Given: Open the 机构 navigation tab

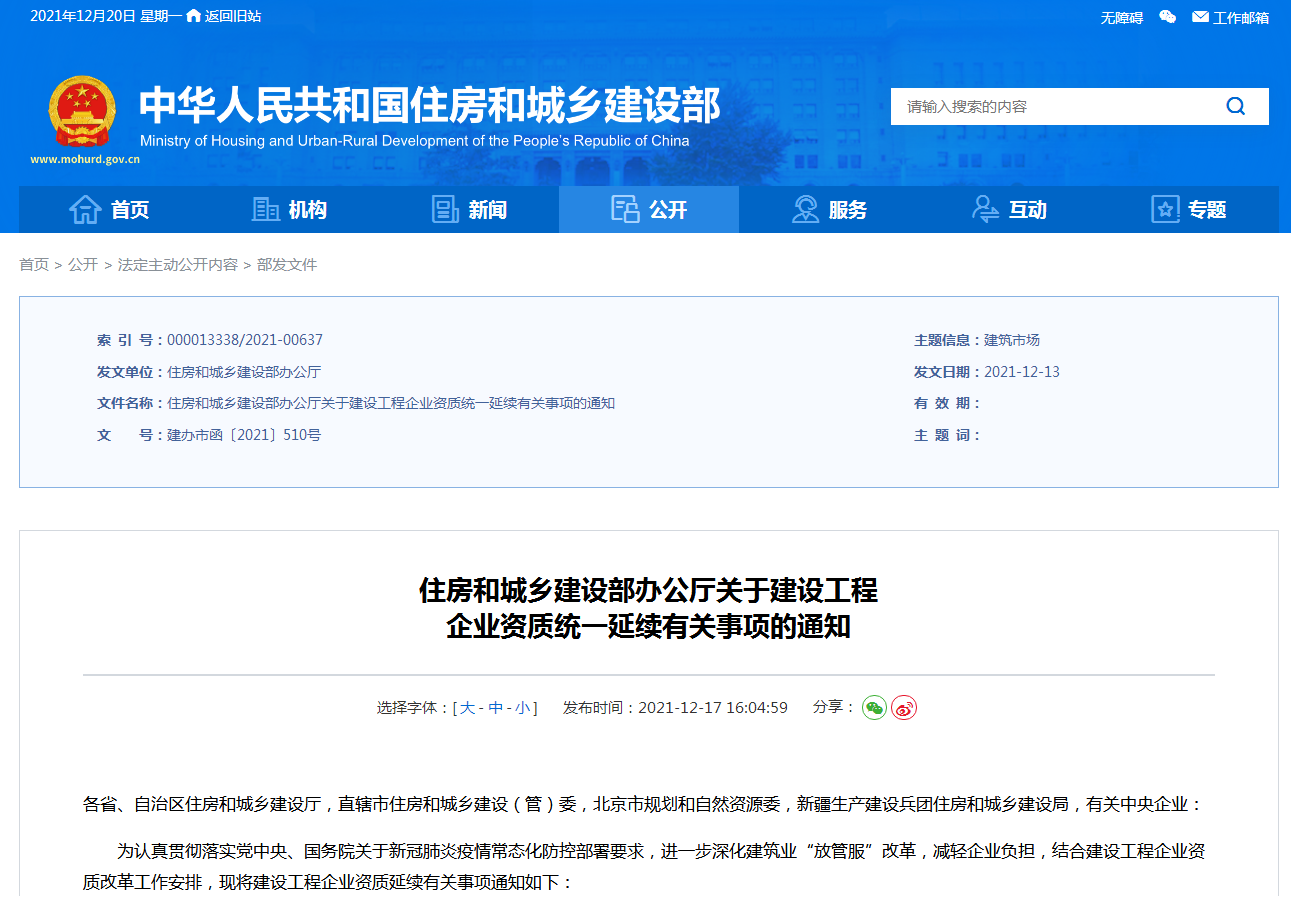Looking at the screenshot, I should coord(289,210).
